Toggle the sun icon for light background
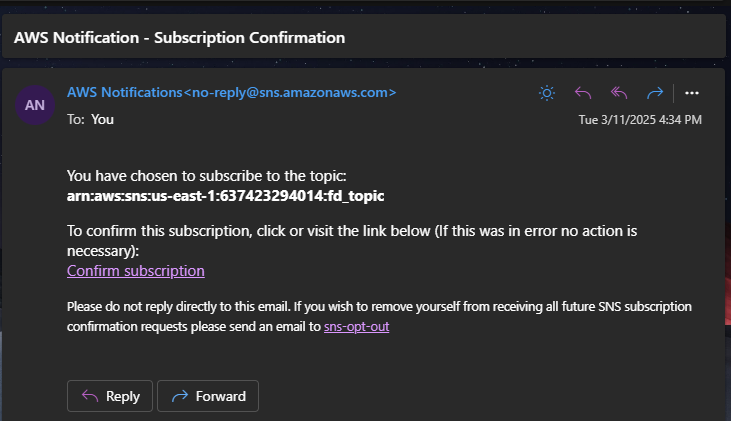Screen dimensions: 731x421 pyautogui.click(x=547, y=93)
